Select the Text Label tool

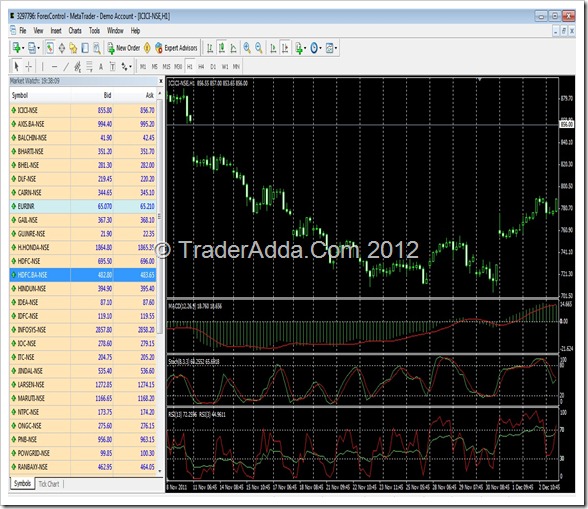[112, 67]
